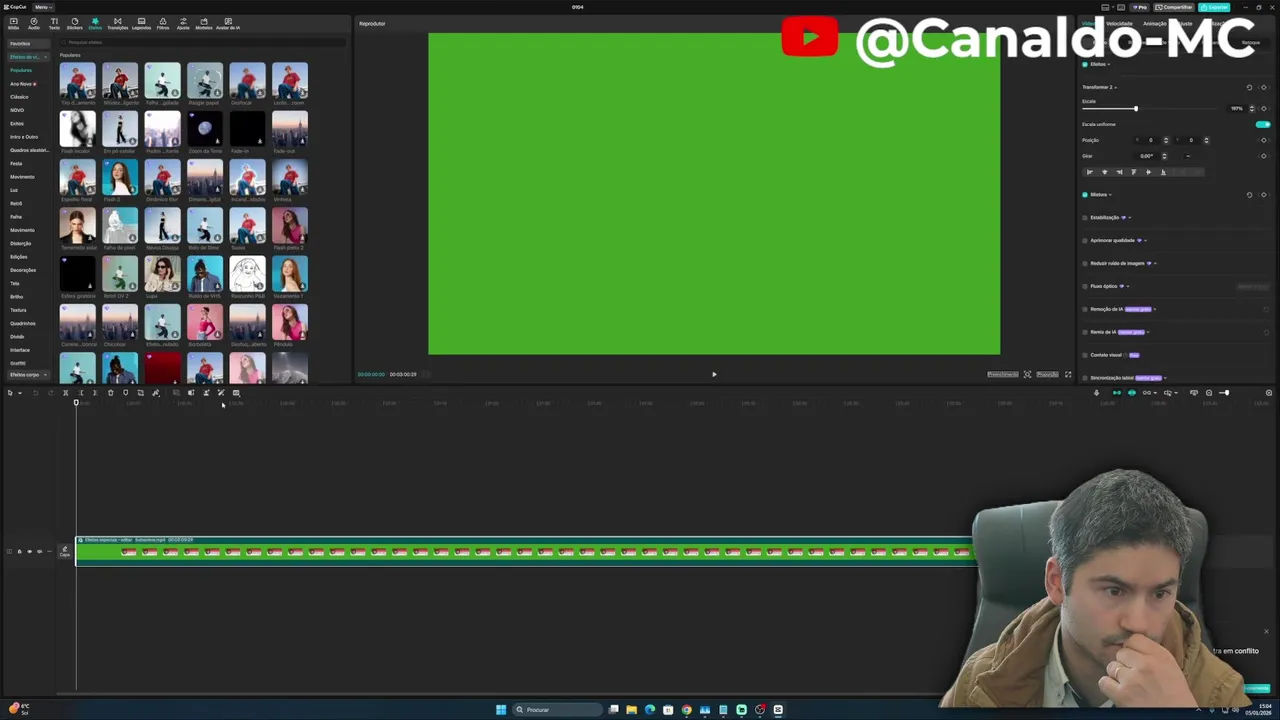Click the redo arrow in timeline toolbar

[x=50, y=393]
